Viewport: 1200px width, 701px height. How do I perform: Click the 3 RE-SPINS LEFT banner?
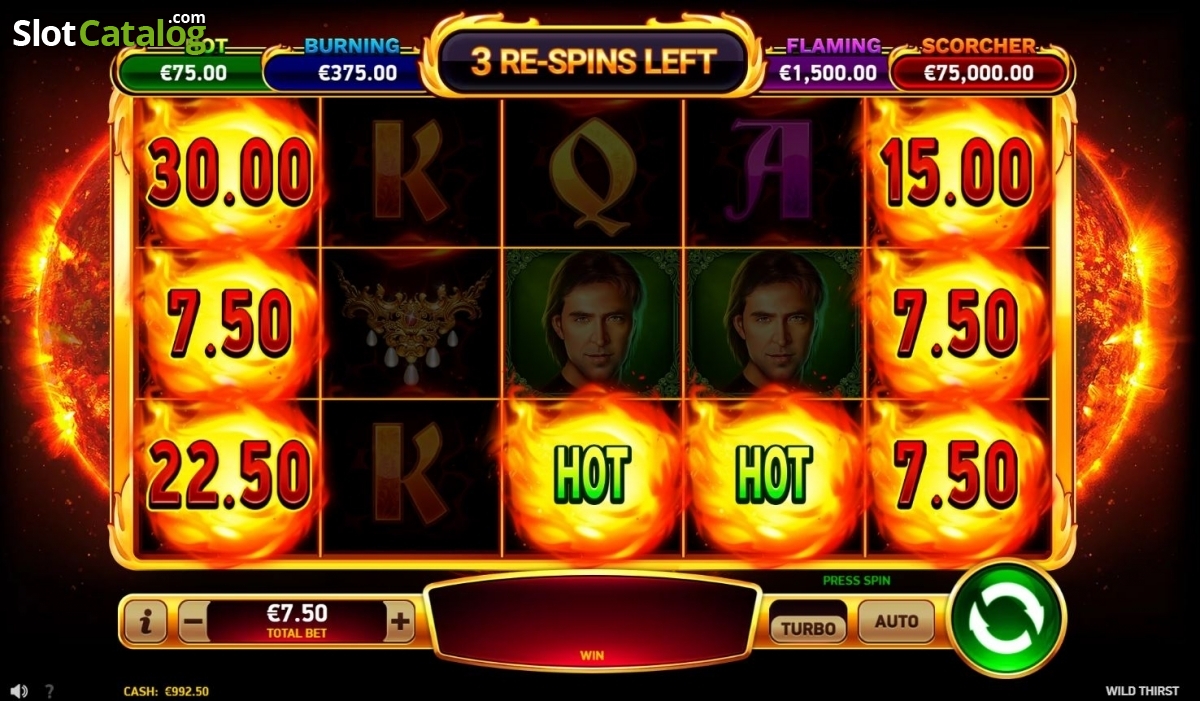click(x=593, y=61)
